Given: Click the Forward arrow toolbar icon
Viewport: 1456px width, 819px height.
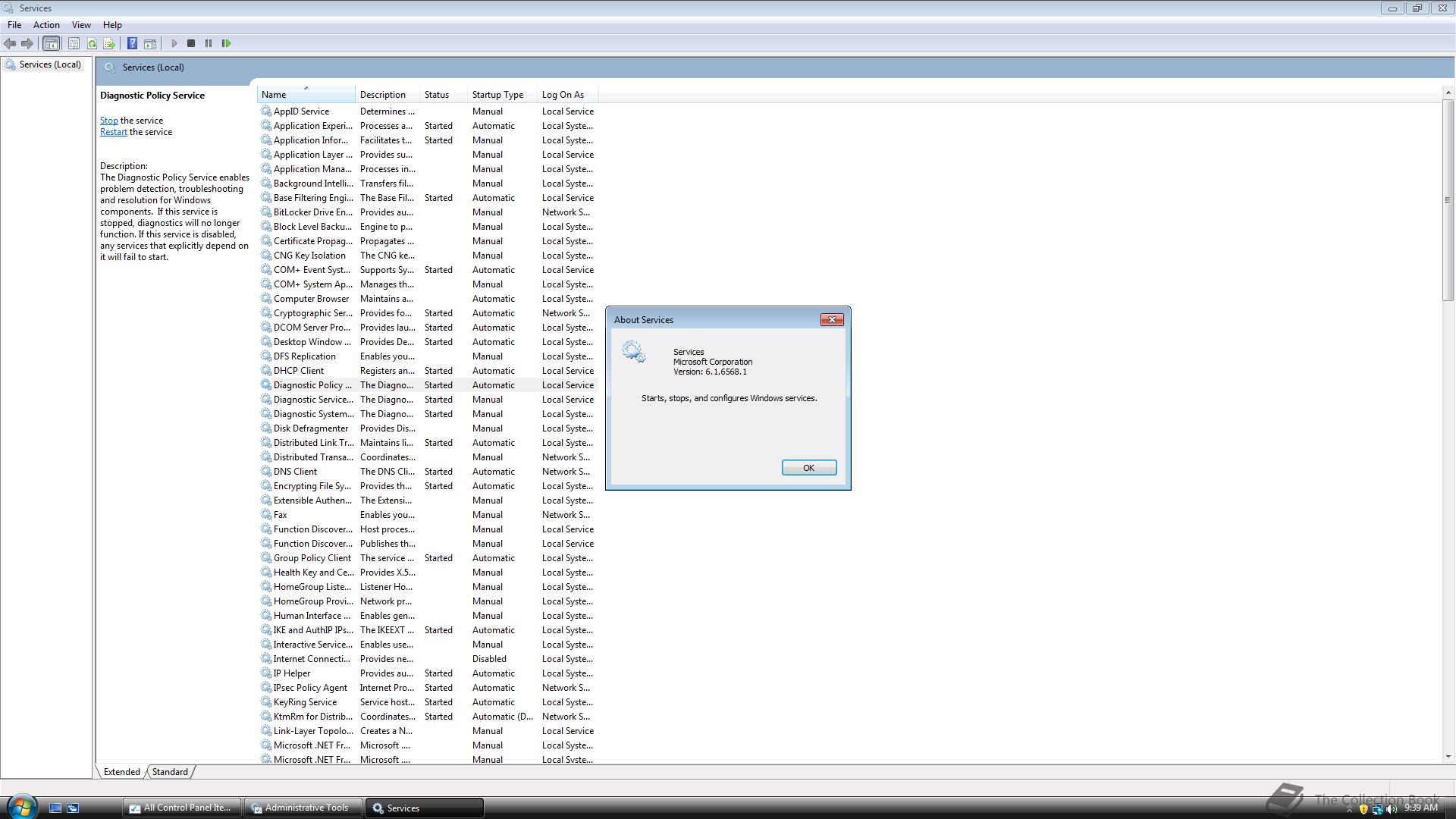Looking at the screenshot, I should coord(27,43).
